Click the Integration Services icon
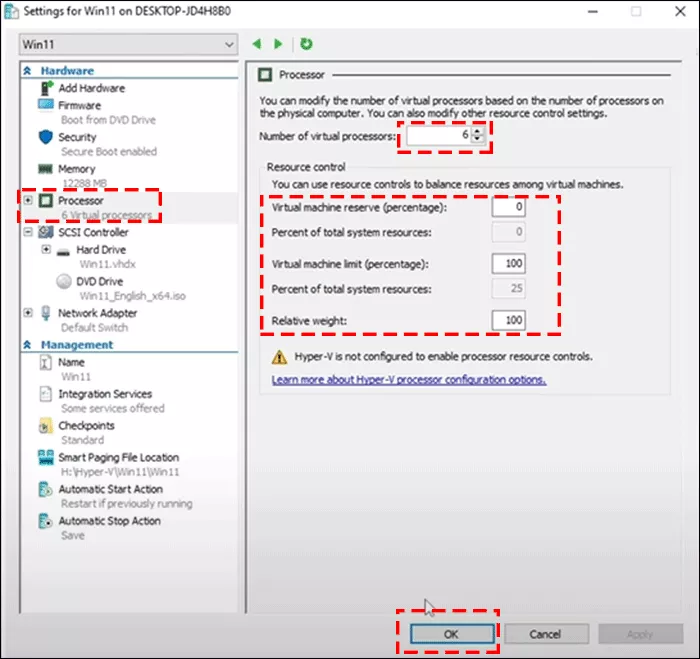This screenshot has height=659, width=700. pyautogui.click(x=46, y=394)
